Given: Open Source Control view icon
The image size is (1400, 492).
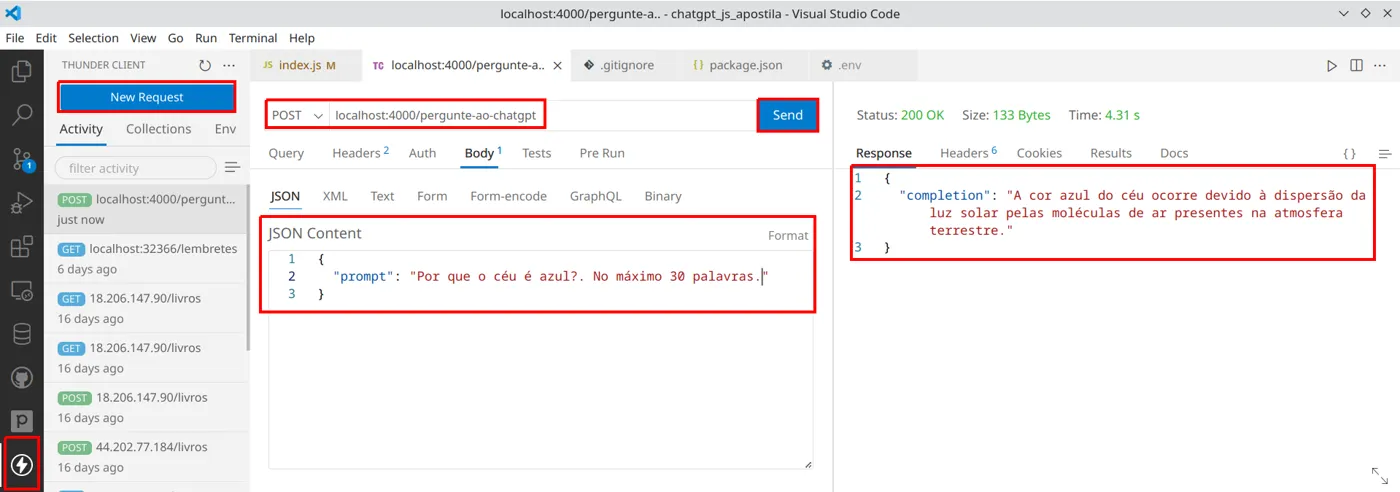Looking at the screenshot, I should point(21,159).
